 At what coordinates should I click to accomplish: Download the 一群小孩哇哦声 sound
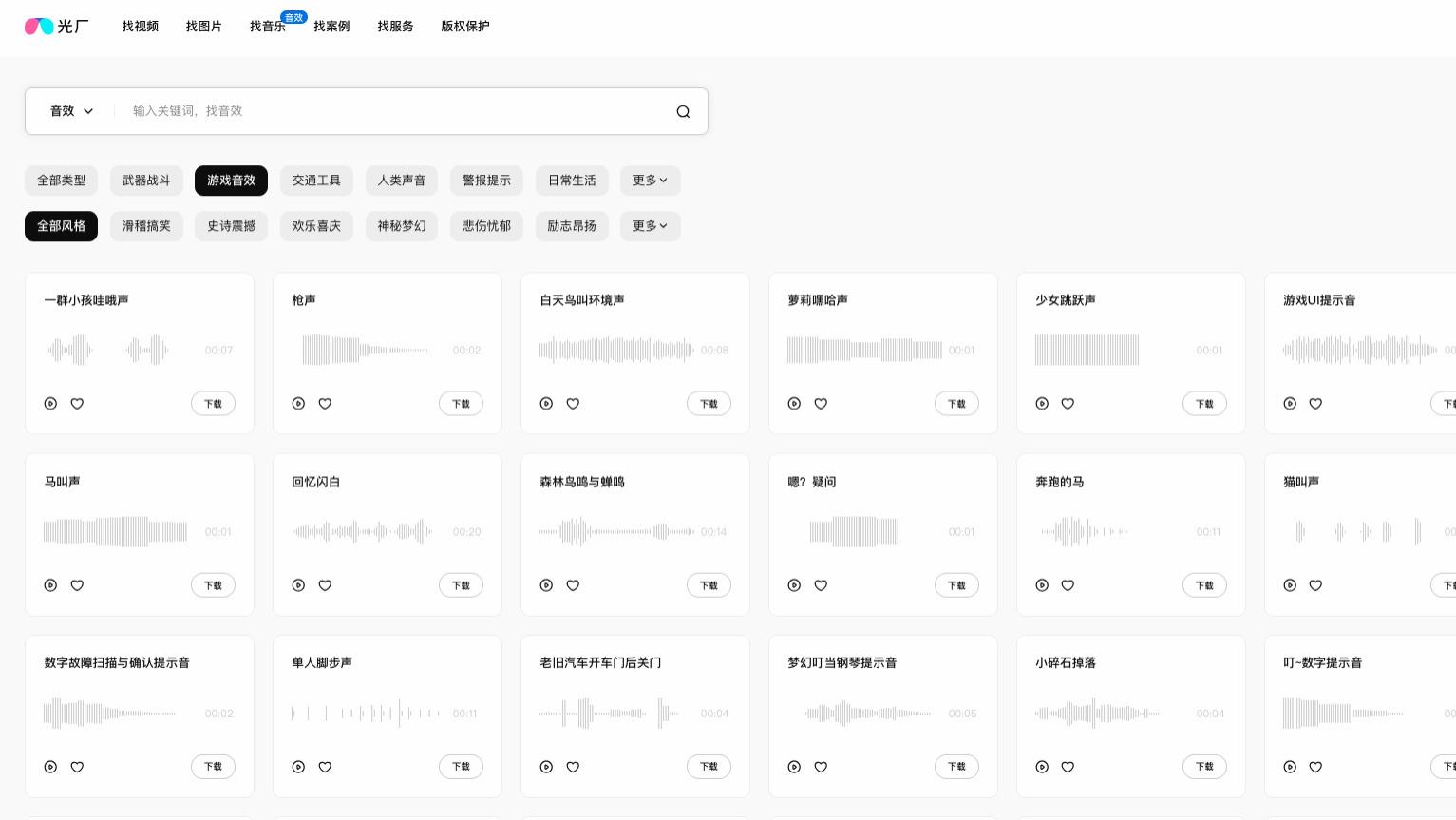coord(213,403)
